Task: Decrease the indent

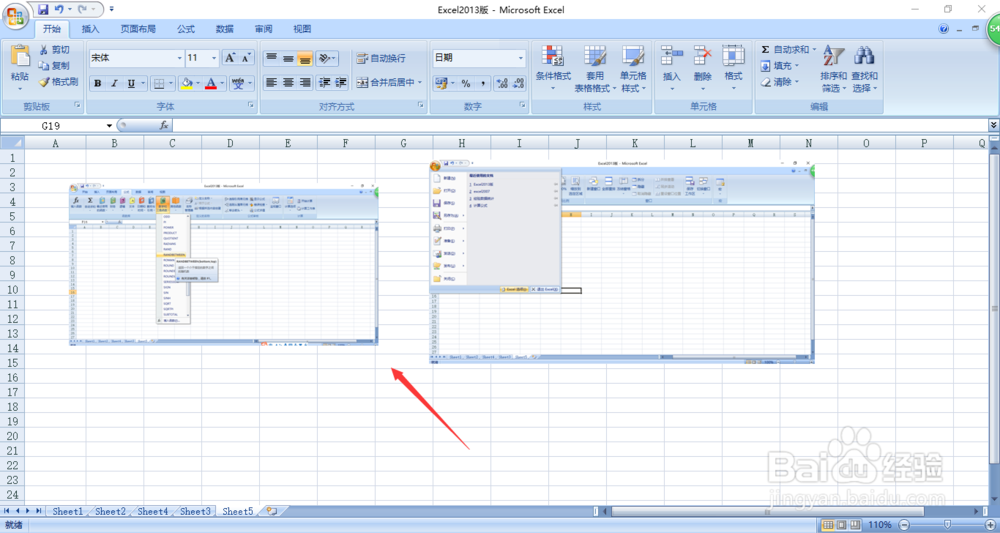Action: 325,82
